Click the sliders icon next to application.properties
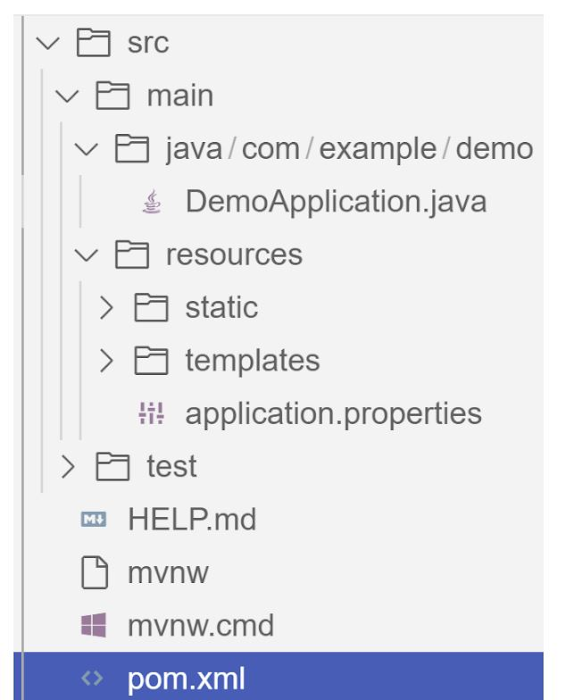566x700 pixels. [x=151, y=413]
